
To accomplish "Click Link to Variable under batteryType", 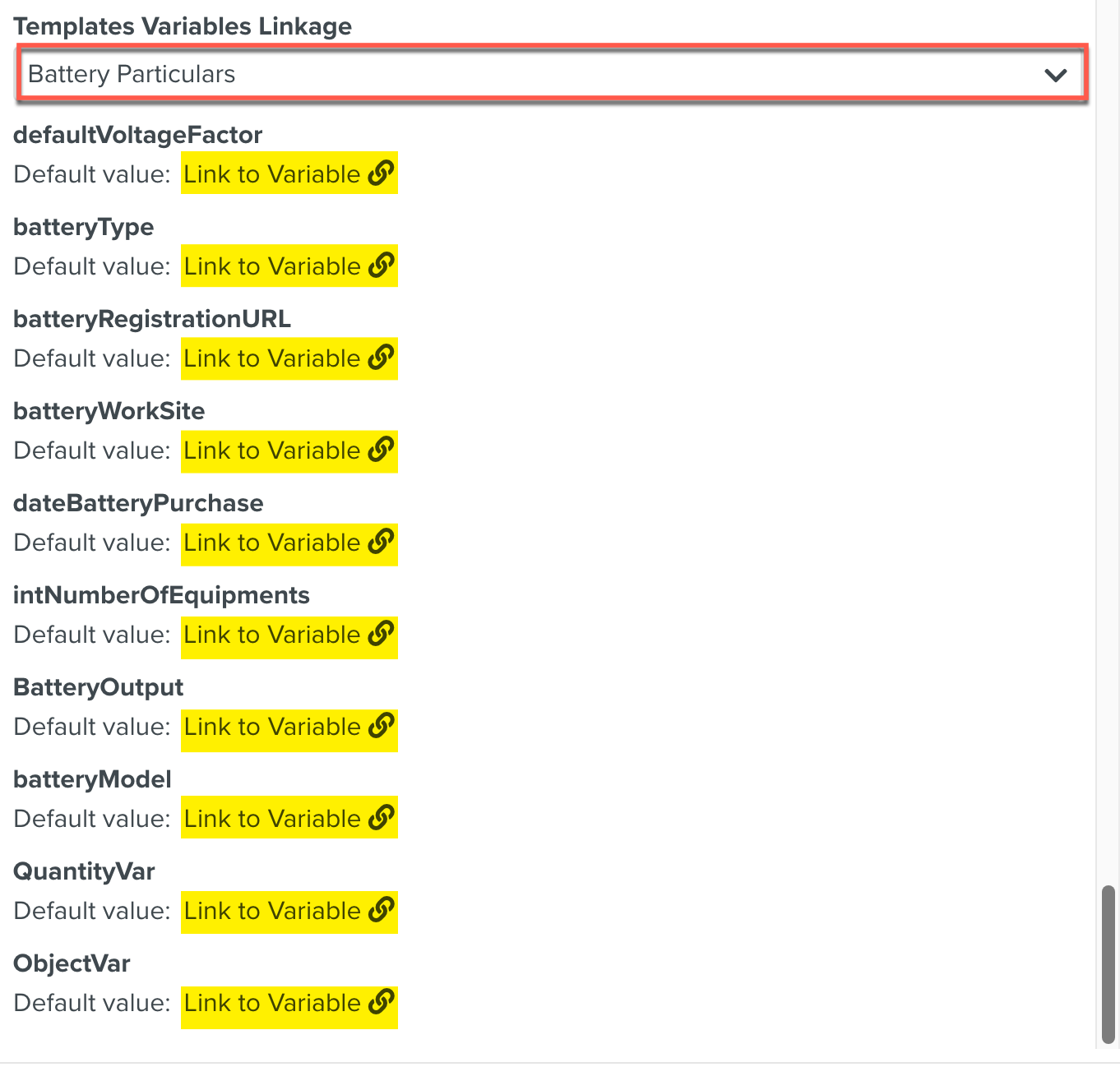I will click(x=271, y=266).
